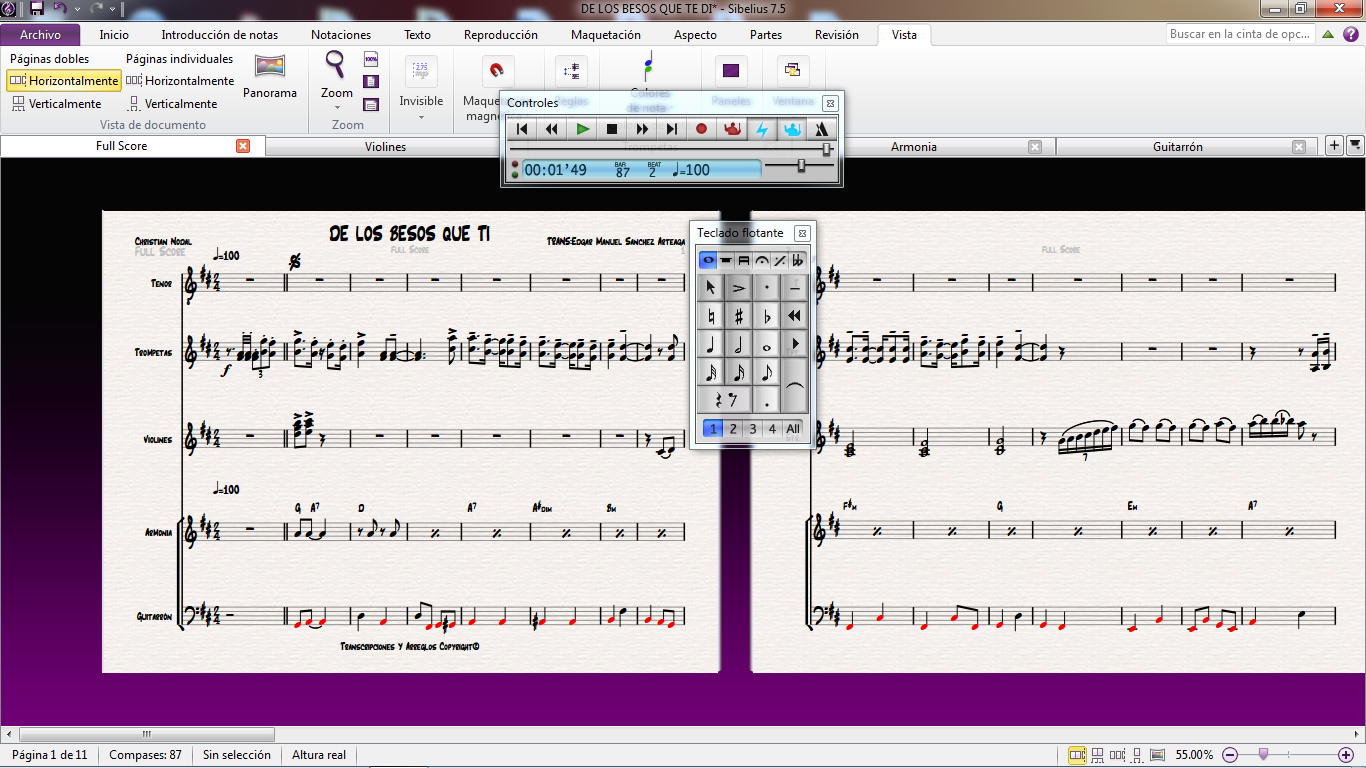
Task: Select the half note on floating keypad
Action: [x=738, y=346]
